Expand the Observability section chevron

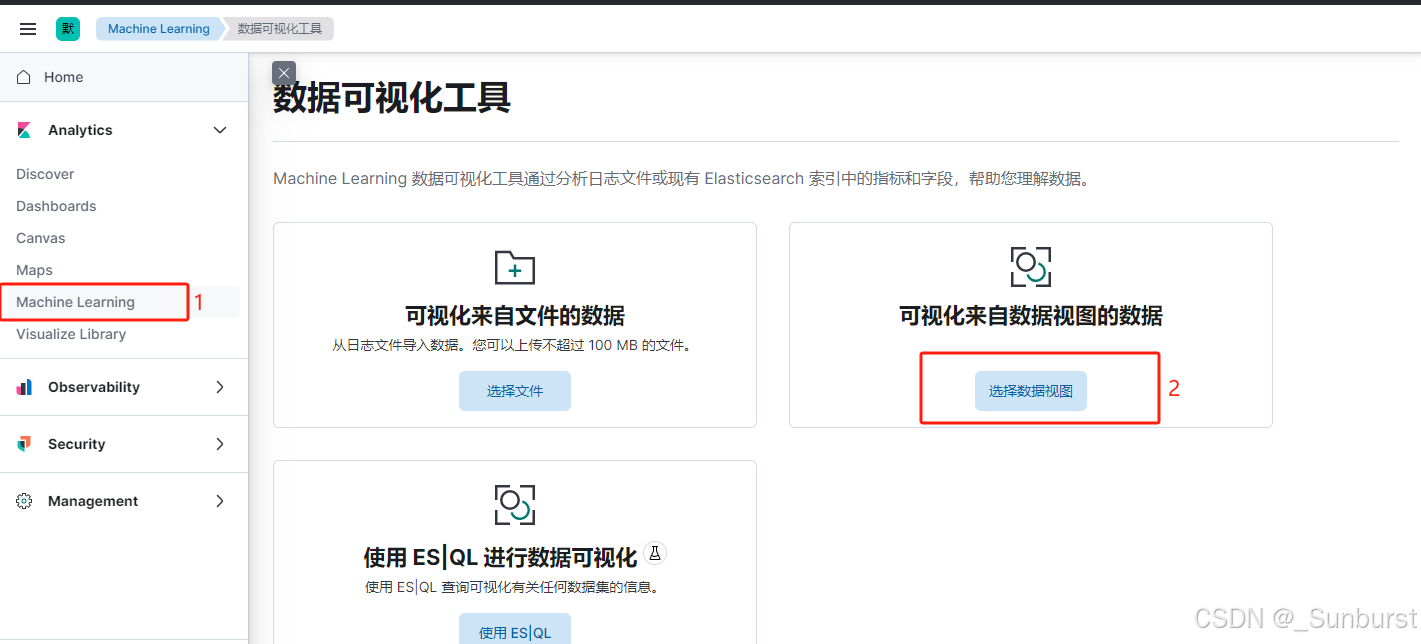pos(220,387)
